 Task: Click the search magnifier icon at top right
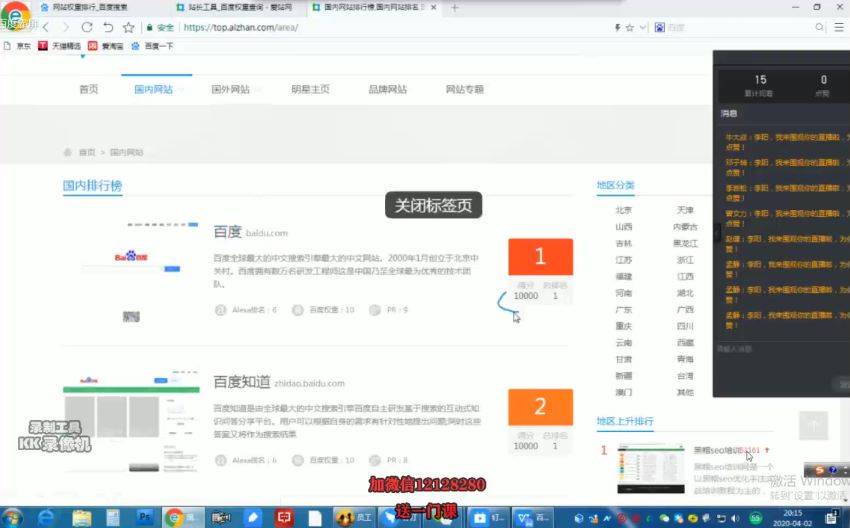(x=819, y=27)
